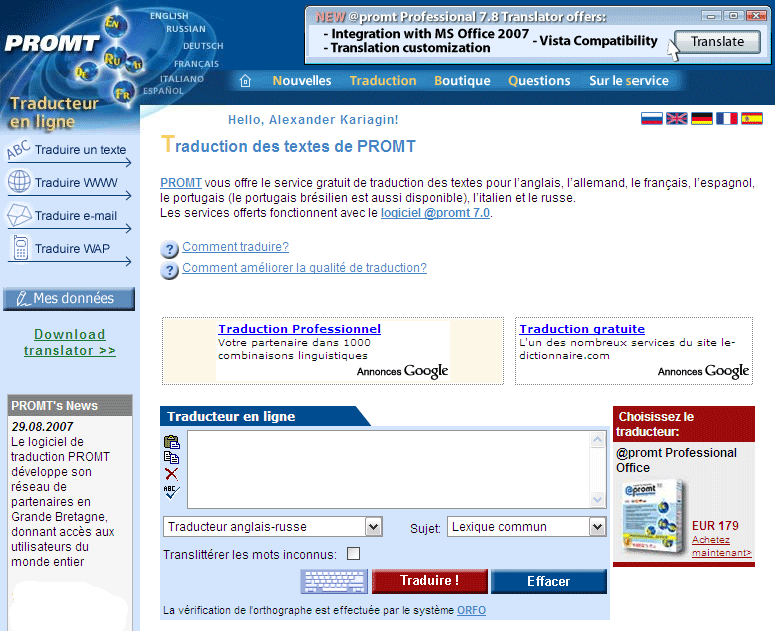Click text area scrollbar up arrow
This screenshot has width=775, height=631.
(x=598, y=440)
